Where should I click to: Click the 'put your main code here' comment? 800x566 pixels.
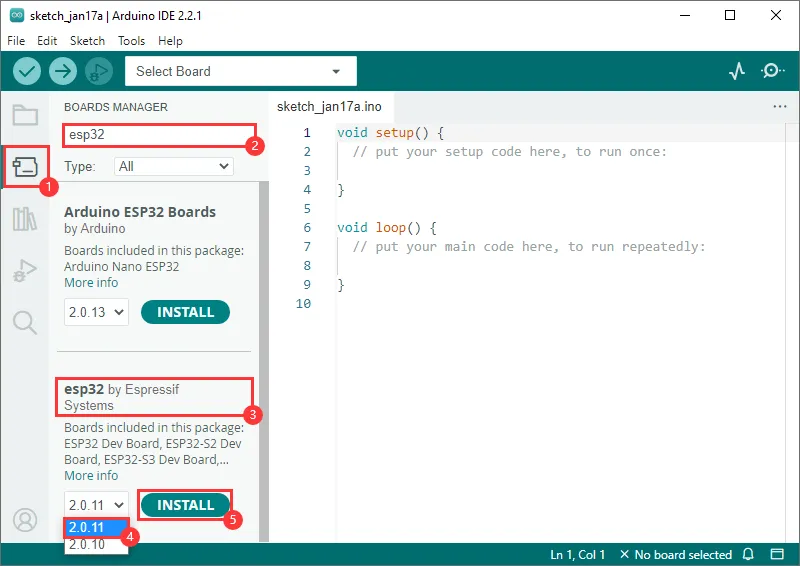529,247
